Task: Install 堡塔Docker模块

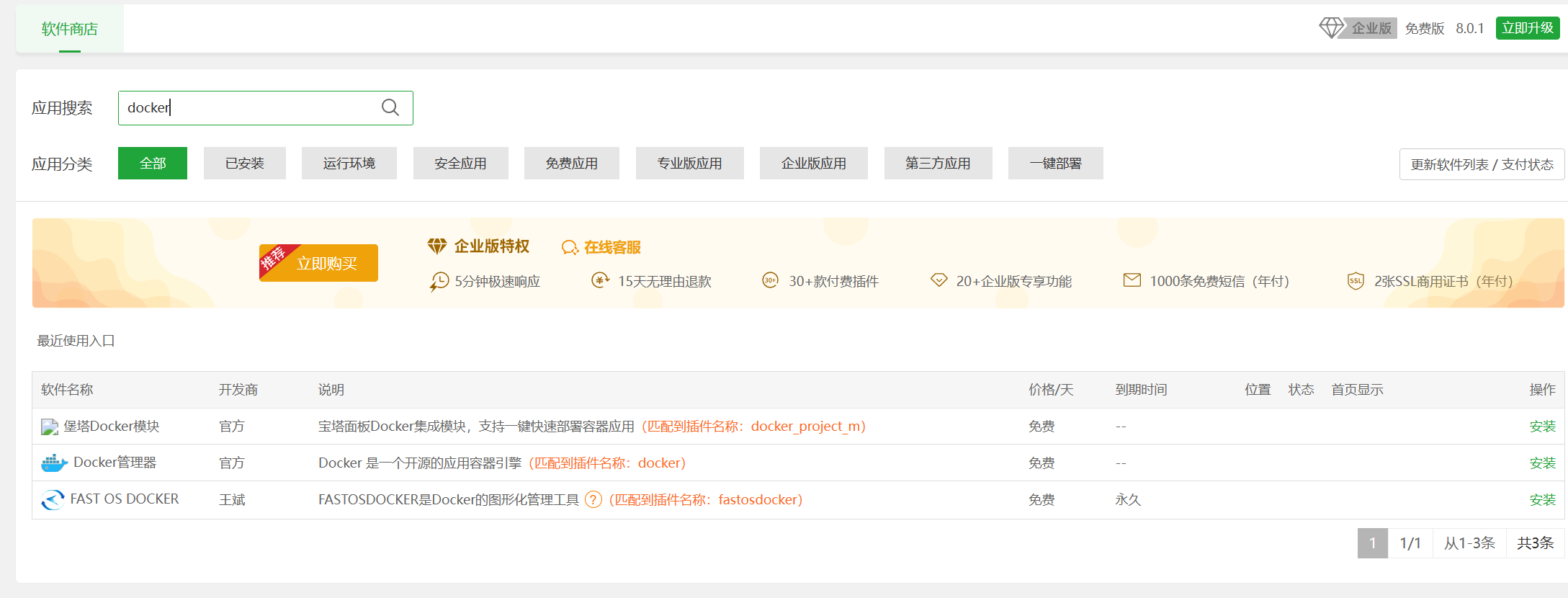Action: click(1543, 427)
